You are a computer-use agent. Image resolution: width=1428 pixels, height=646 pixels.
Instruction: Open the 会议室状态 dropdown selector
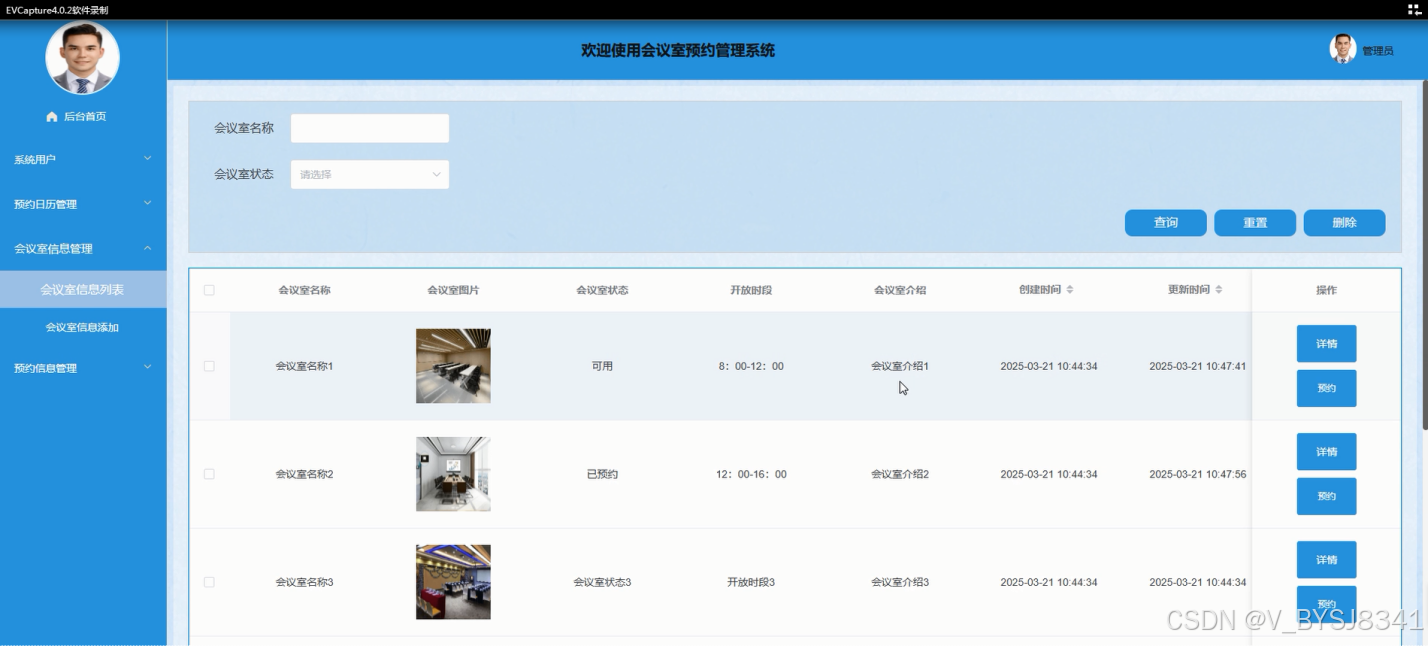(x=369, y=174)
